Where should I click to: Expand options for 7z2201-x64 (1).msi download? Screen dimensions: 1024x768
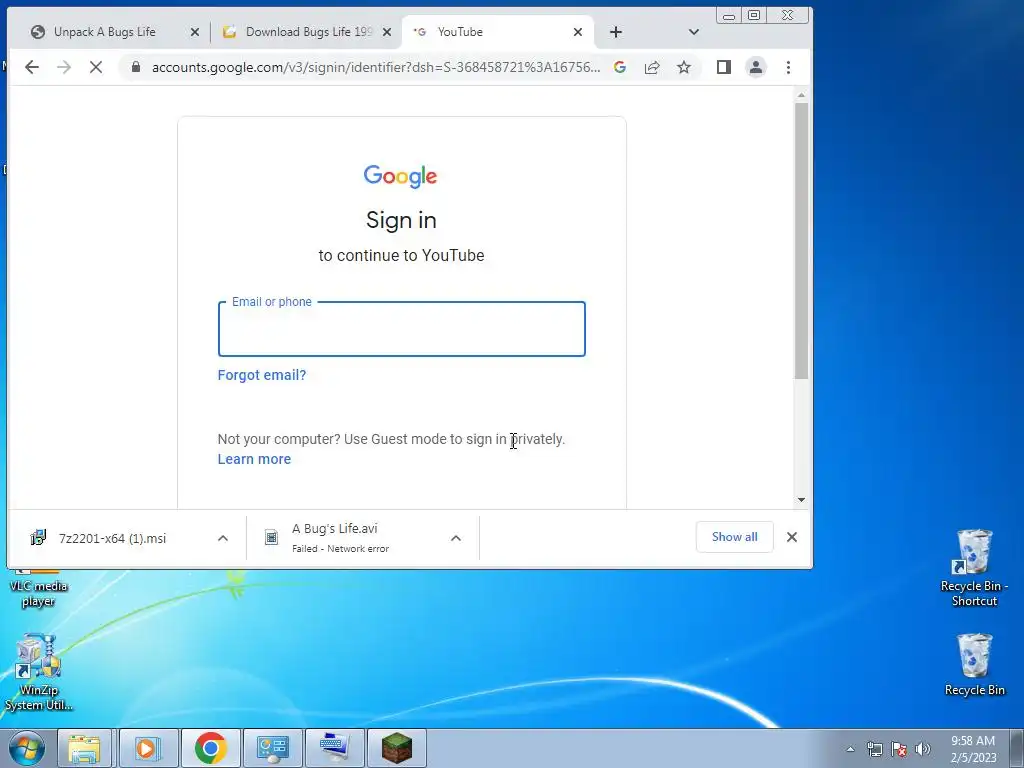(223, 538)
